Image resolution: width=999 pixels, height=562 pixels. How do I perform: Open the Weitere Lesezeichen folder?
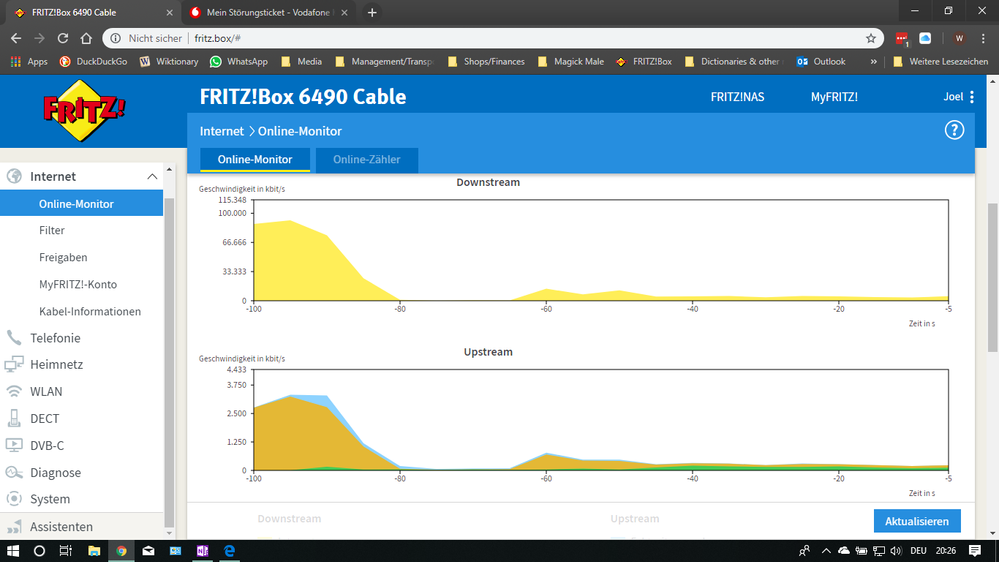point(941,62)
